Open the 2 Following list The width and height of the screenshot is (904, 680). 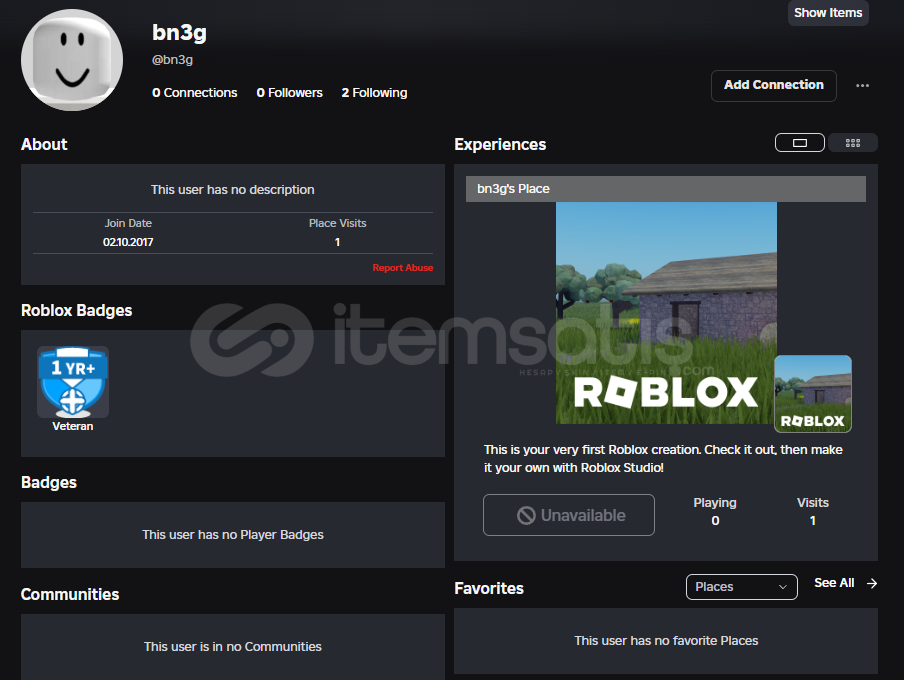point(374,93)
